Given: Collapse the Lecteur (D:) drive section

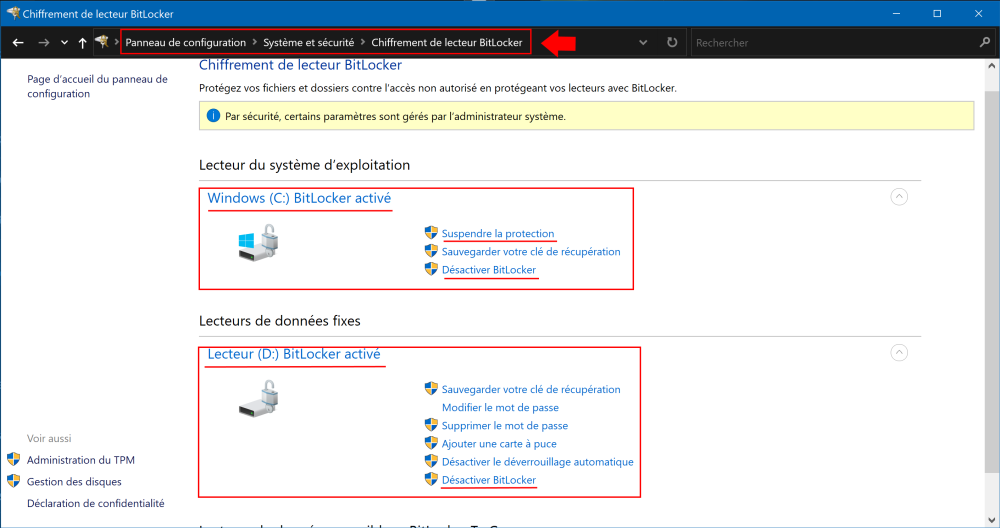Looking at the screenshot, I should pos(899,353).
